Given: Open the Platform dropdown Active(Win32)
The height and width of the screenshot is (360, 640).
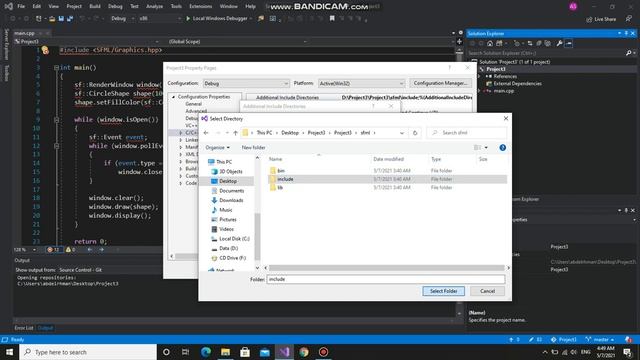Looking at the screenshot, I should [361, 83].
